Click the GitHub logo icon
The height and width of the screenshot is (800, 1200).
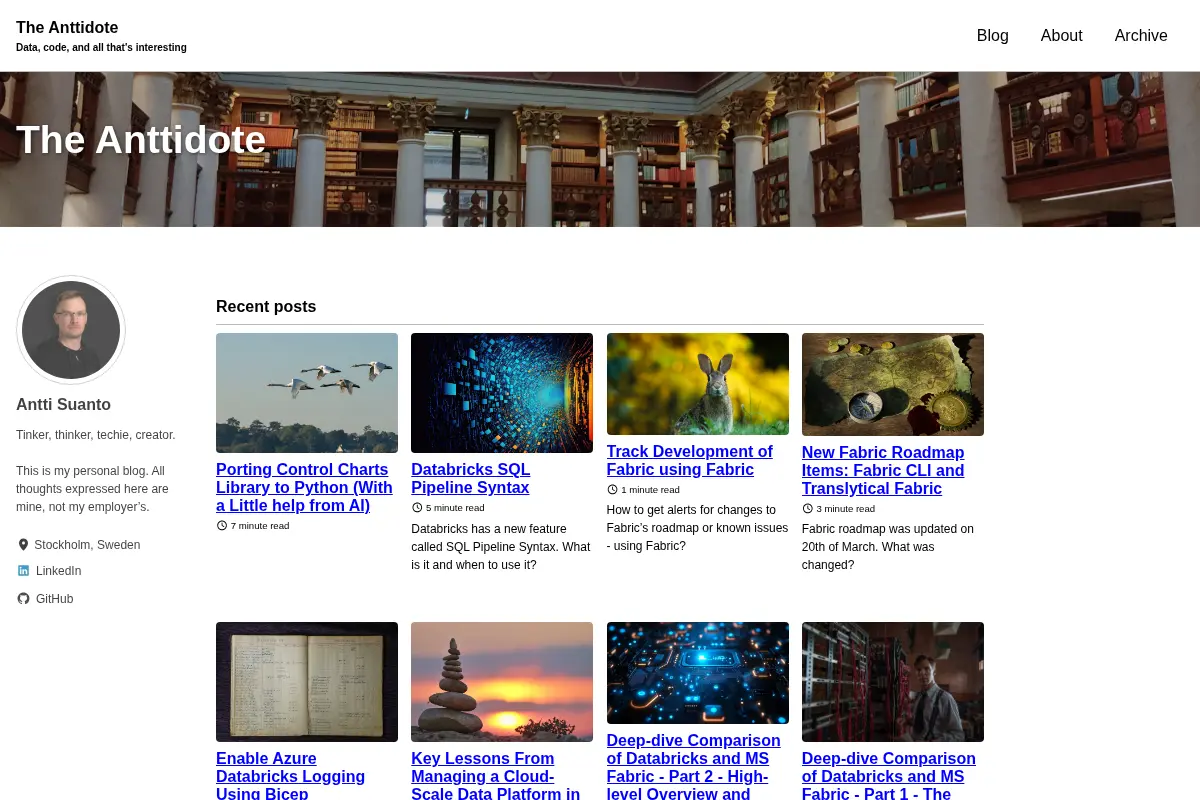[23, 599]
